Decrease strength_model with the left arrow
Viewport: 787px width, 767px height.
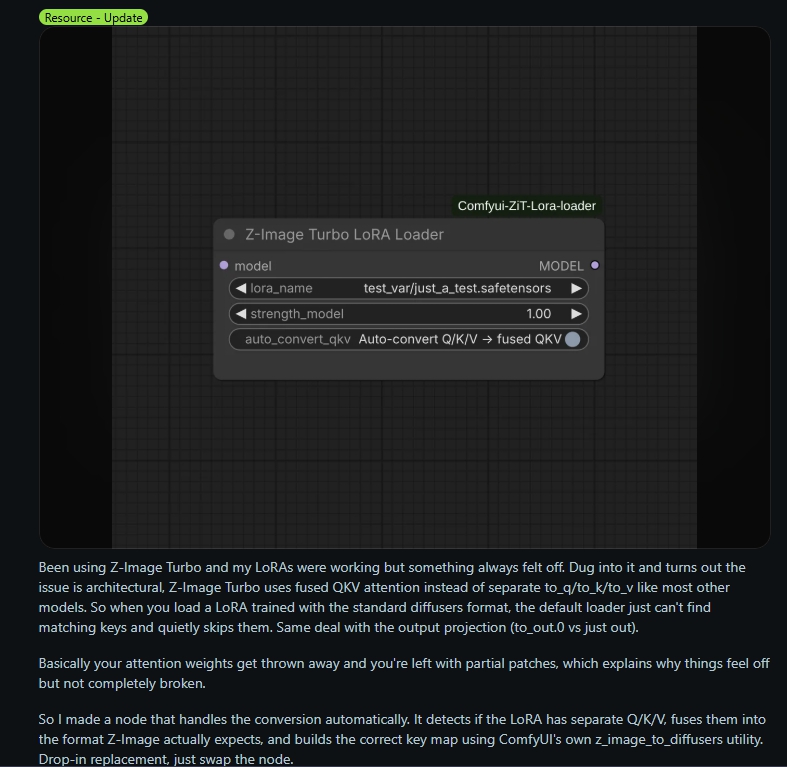pyautogui.click(x=241, y=314)
